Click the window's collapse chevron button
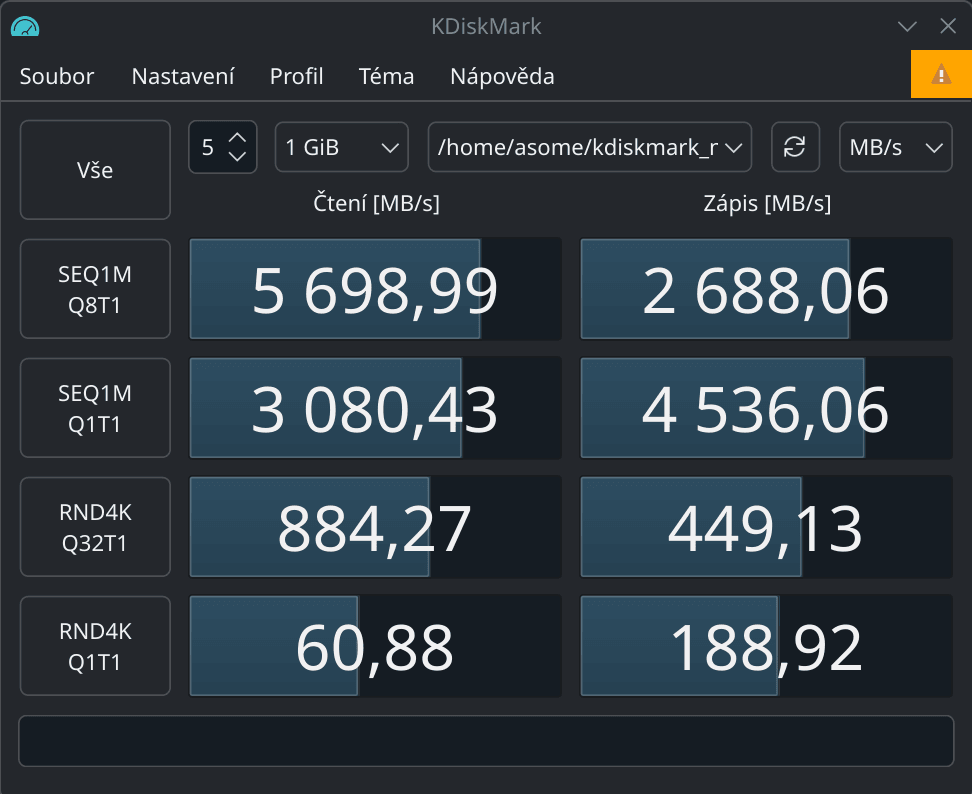This screenshot has width=972, height=794. pos(907,26)
